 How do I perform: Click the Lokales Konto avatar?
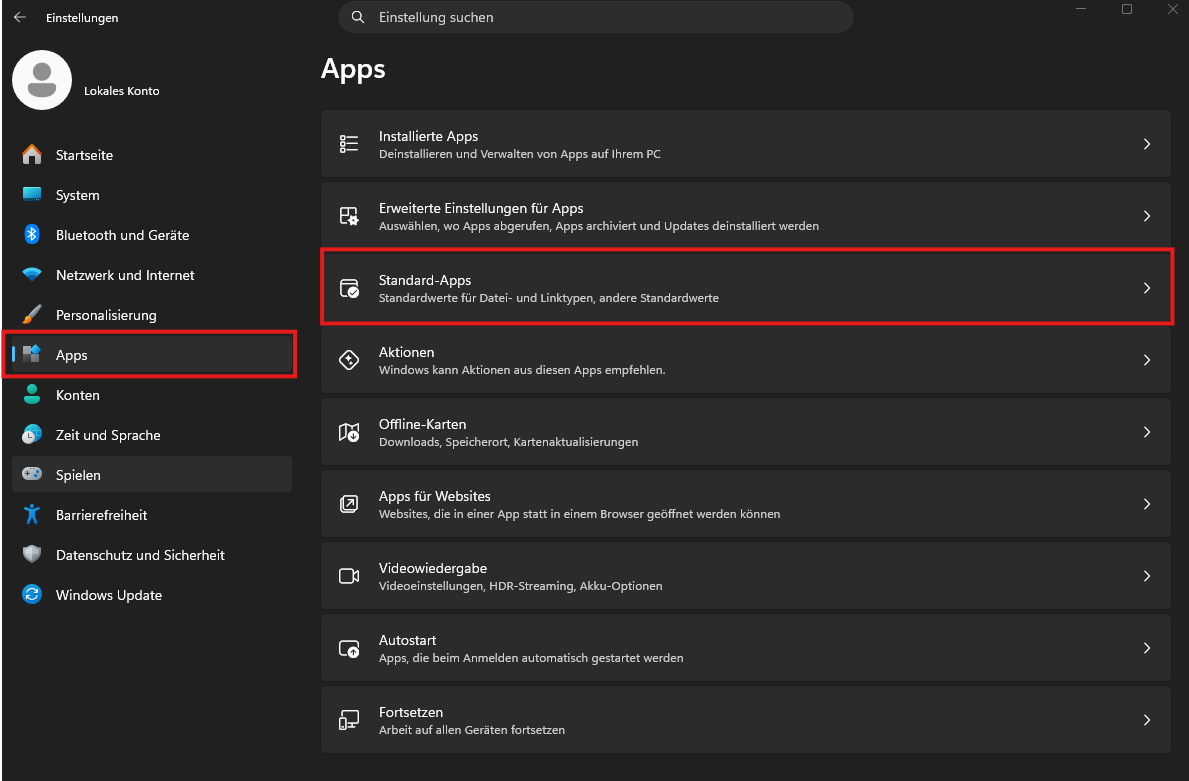(42, 80)
